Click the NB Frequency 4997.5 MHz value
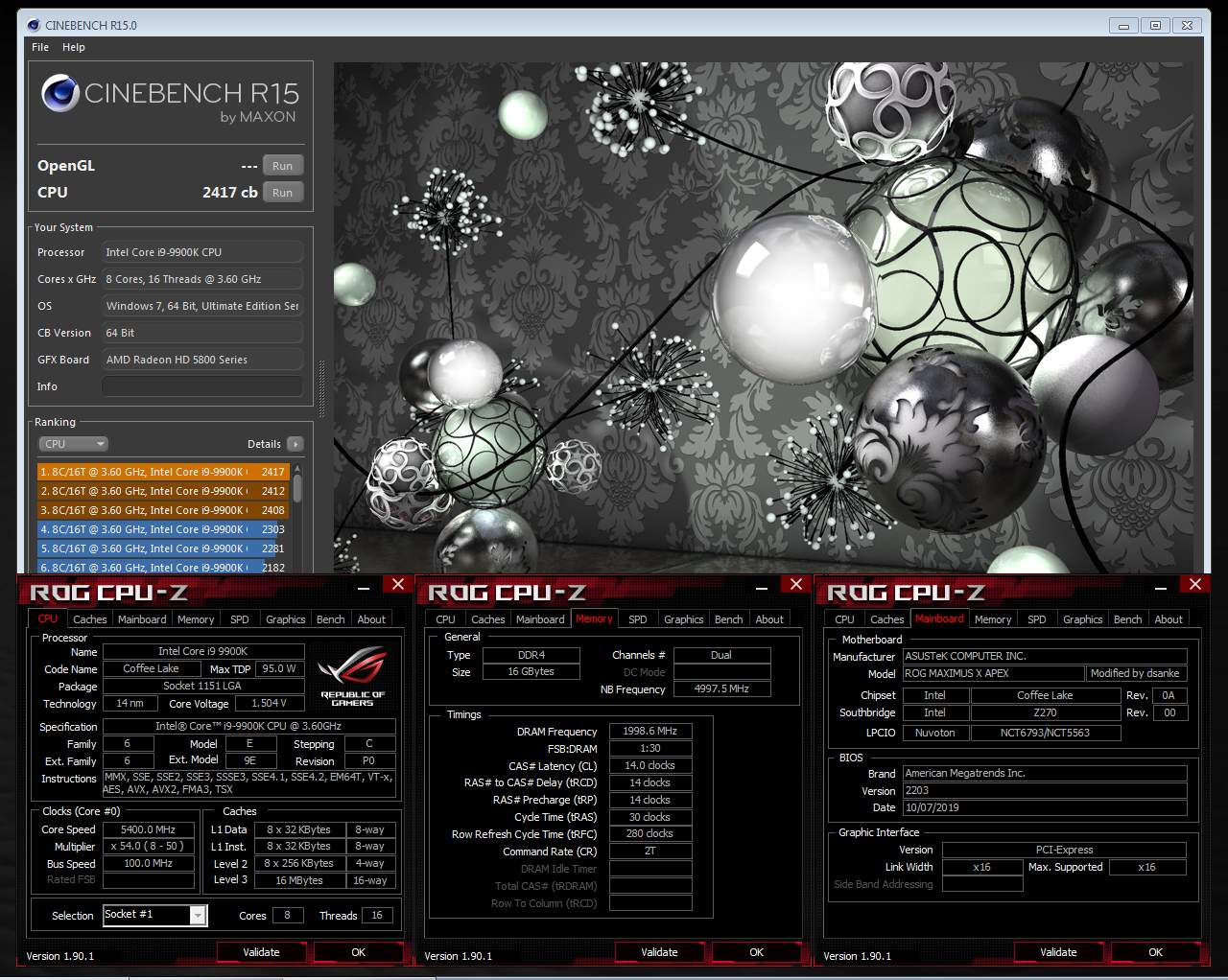 coord(722,688)
